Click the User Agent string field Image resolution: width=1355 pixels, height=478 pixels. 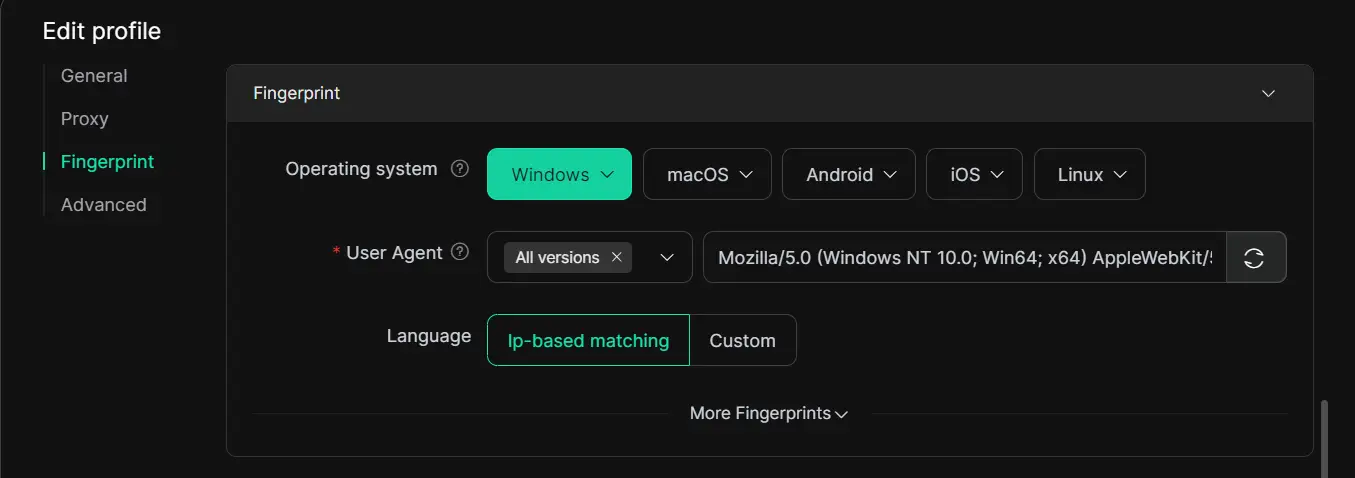click(964, 258)
